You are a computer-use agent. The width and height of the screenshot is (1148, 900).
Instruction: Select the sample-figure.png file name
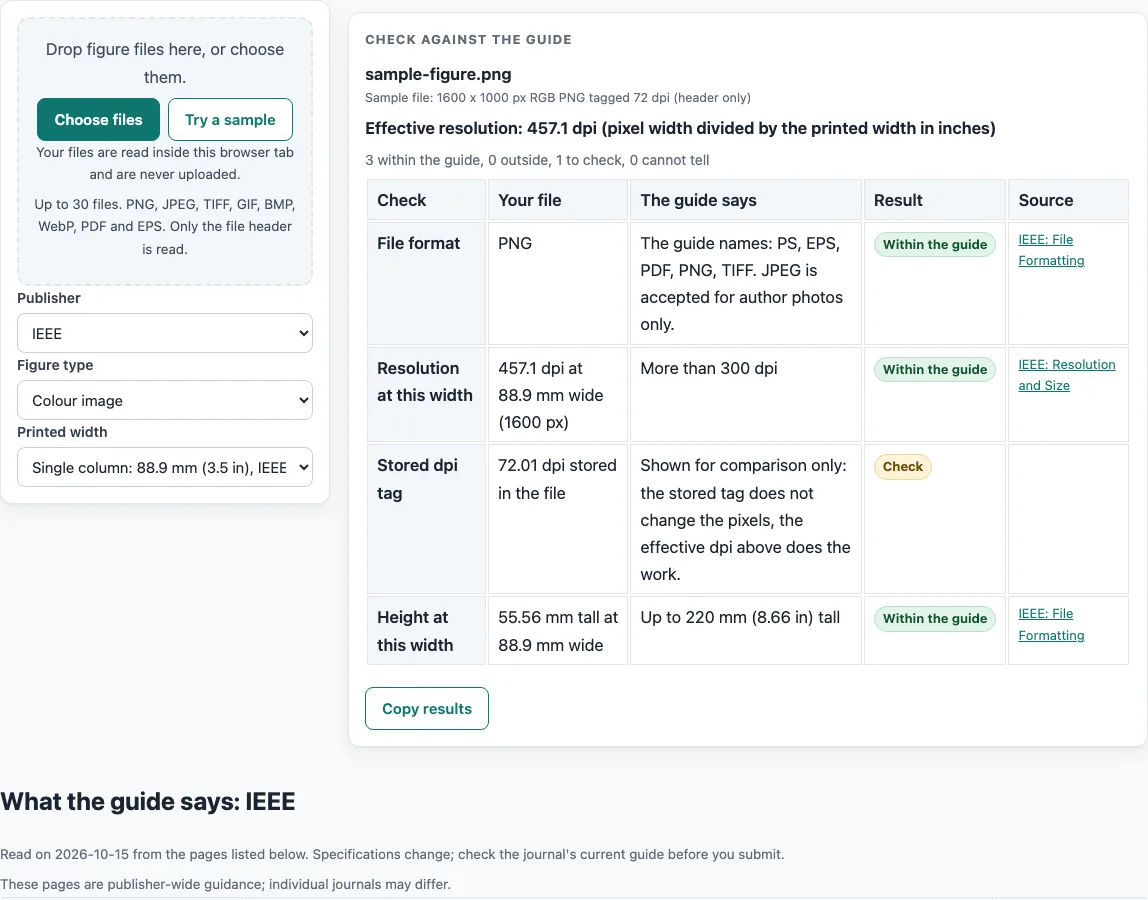438,74
